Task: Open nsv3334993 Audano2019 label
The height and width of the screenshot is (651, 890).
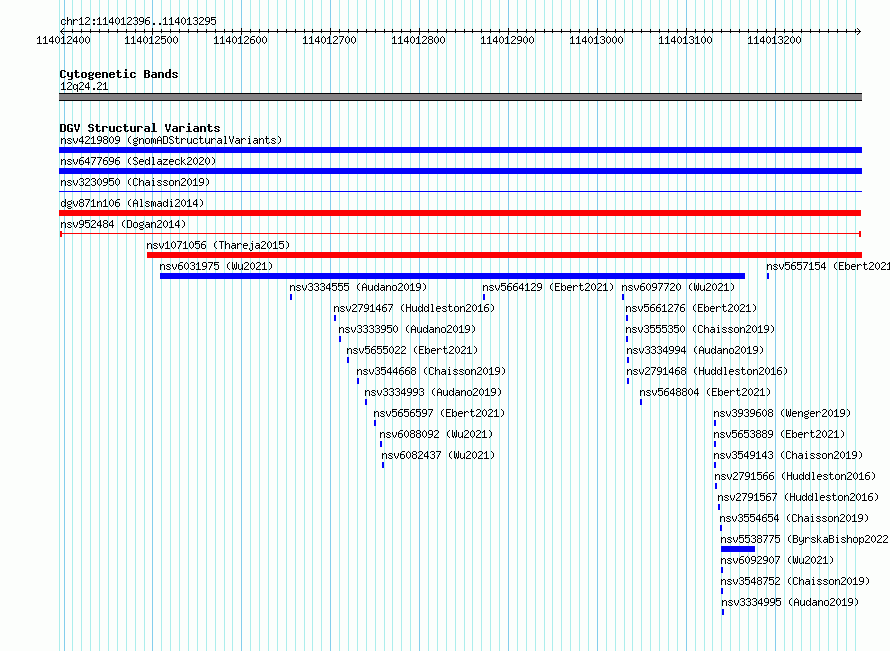Action: click(x=433, y=392)
